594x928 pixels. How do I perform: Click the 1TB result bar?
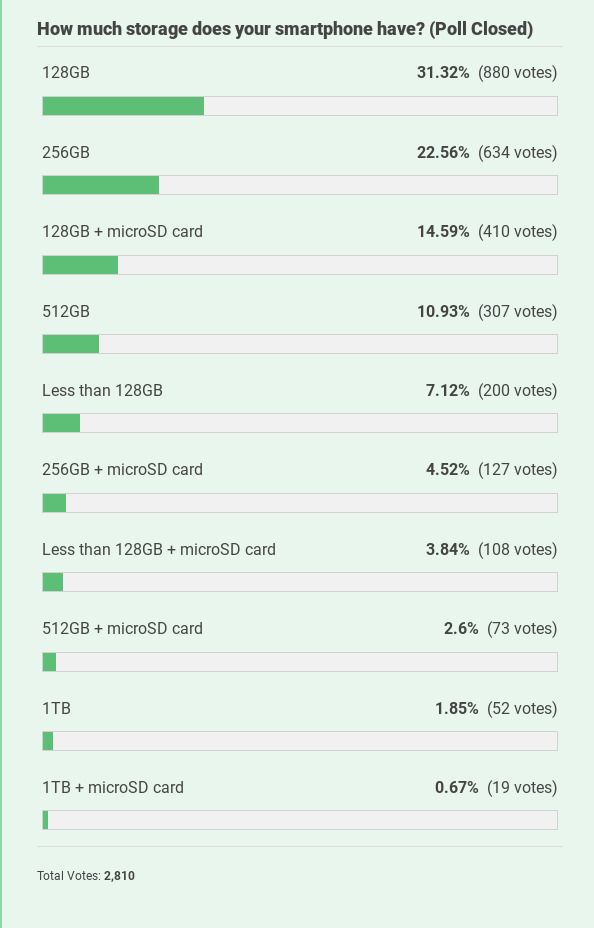[x=300, y=741]
